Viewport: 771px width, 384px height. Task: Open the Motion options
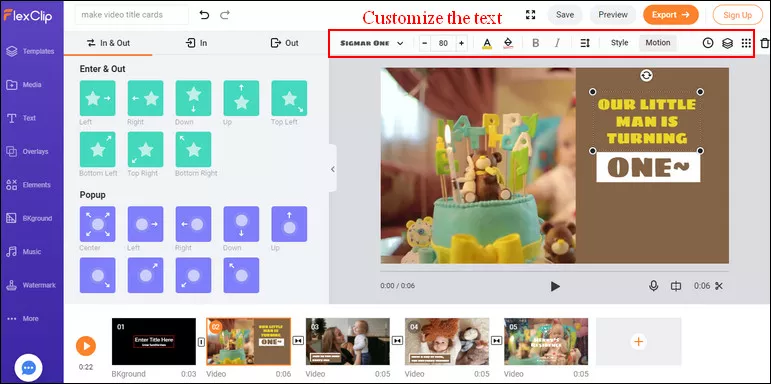[x=658, y=43]
